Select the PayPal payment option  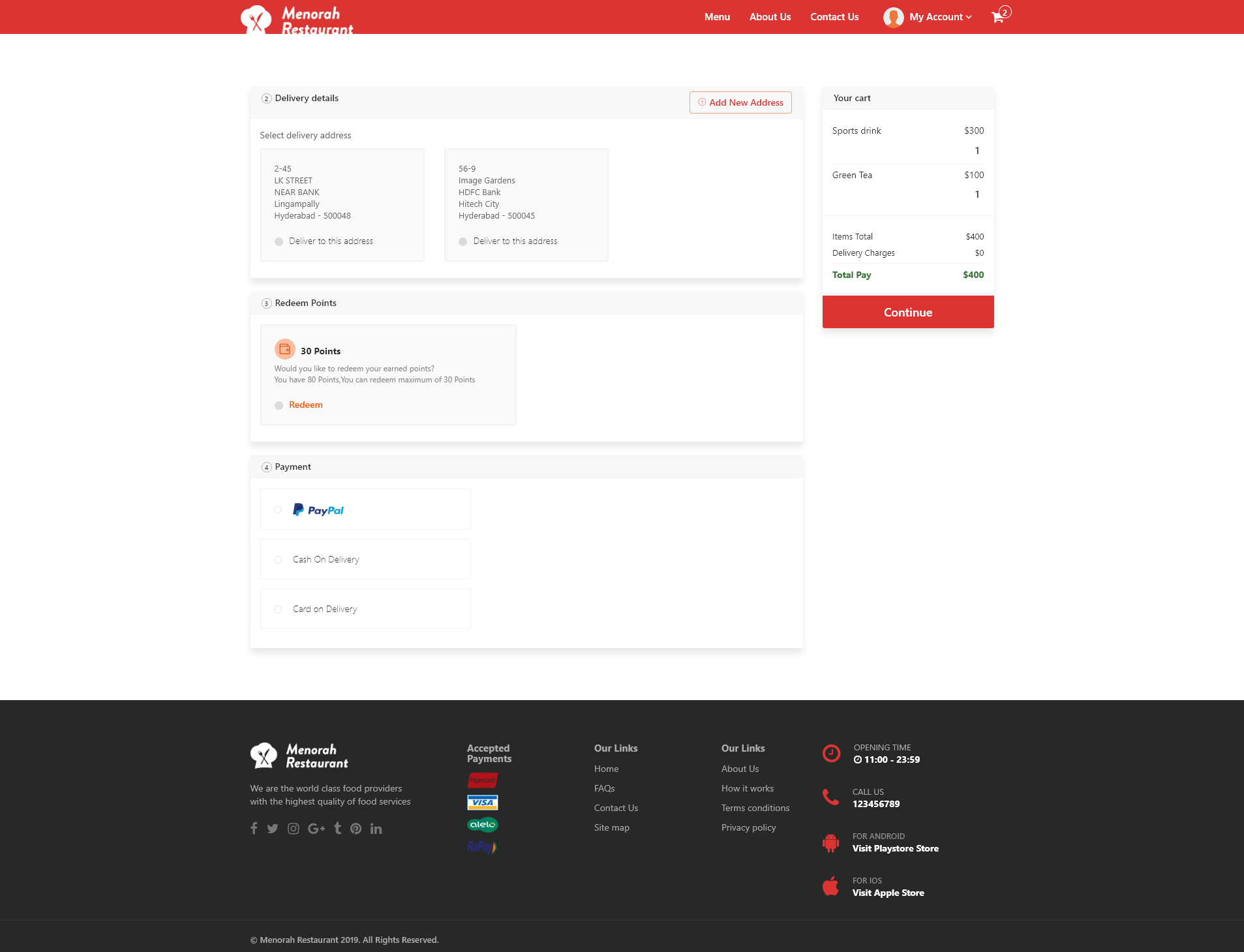pyautogui.click(x=279, y=510)
